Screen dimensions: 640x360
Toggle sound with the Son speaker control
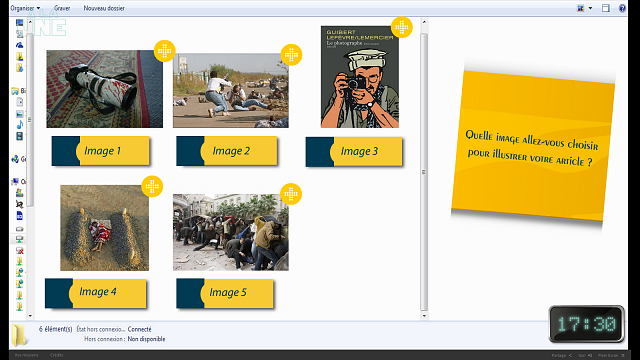(x=585, y=356)
